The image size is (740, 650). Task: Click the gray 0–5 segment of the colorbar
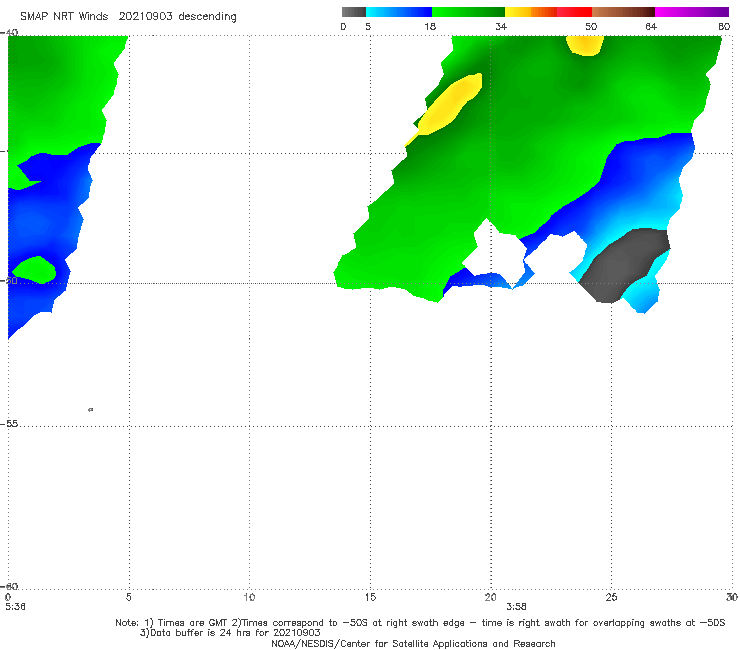[353, 12]
